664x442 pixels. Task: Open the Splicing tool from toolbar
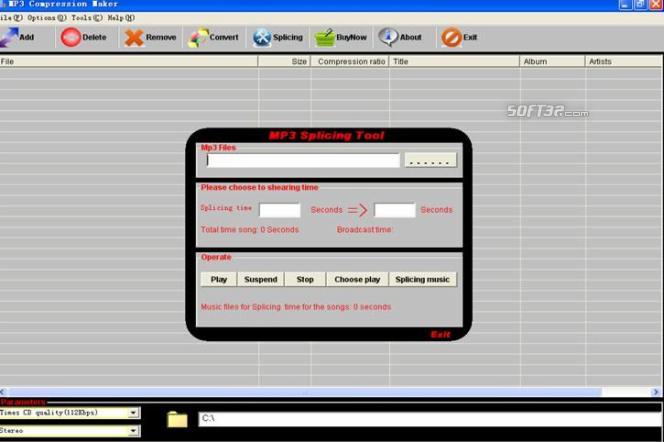262,37
